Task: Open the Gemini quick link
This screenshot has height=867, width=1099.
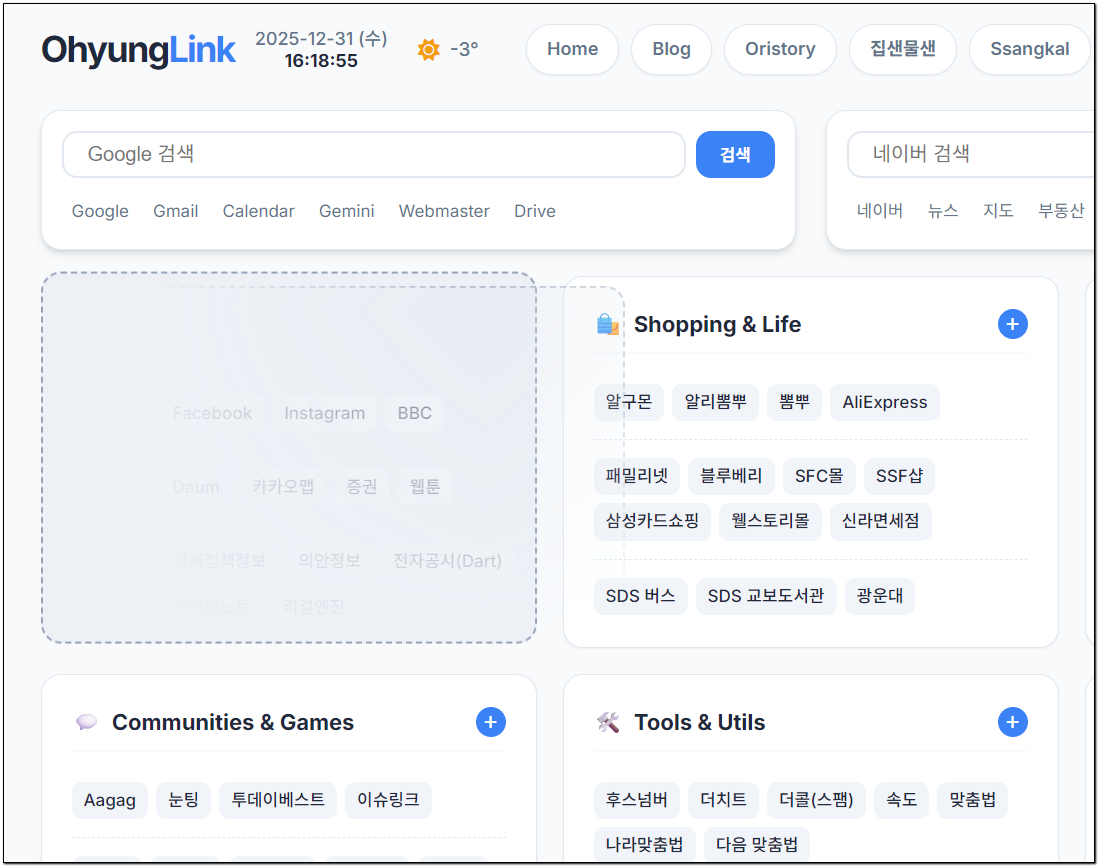Action: click(346, 211)
